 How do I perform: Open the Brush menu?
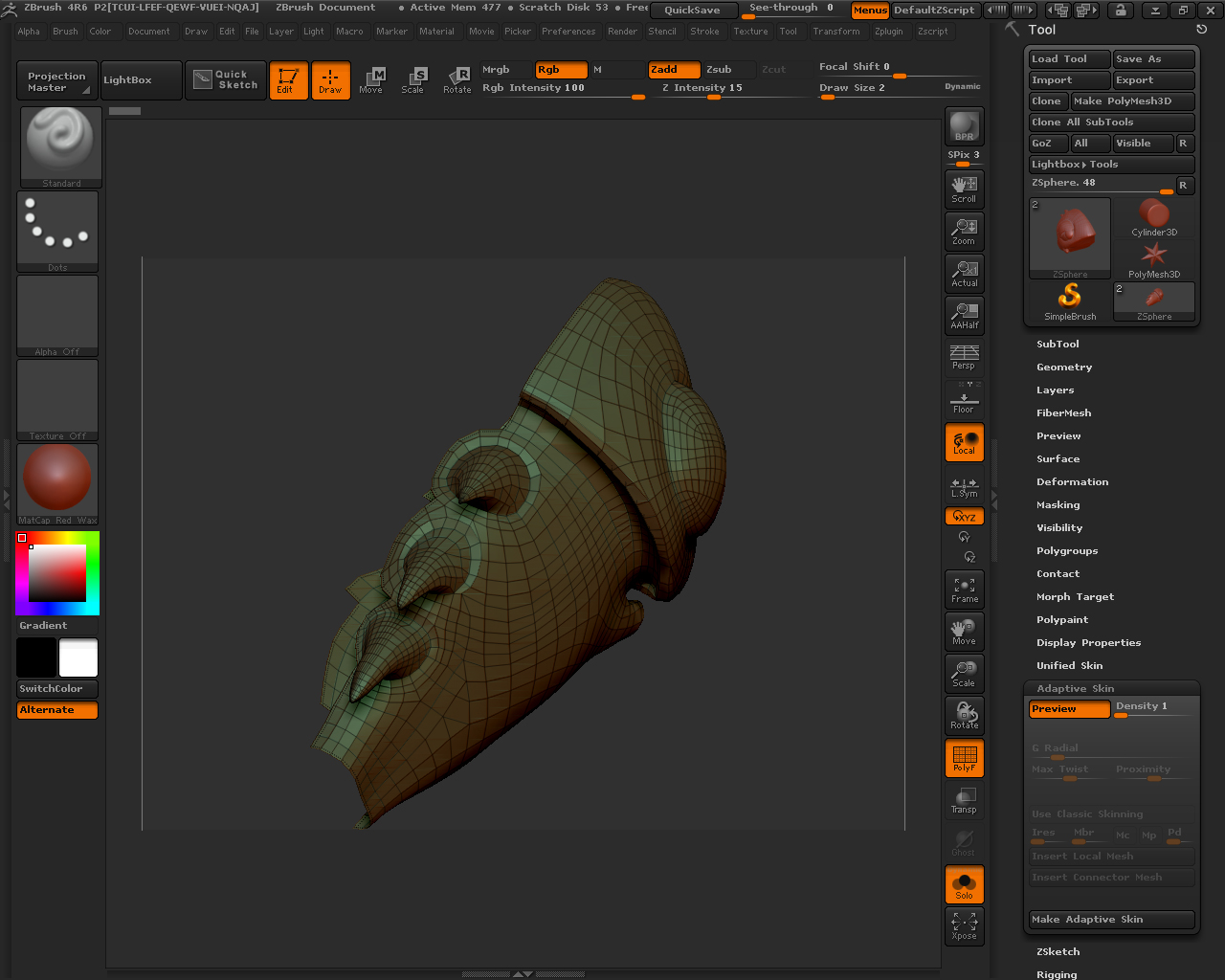point(65,31)
